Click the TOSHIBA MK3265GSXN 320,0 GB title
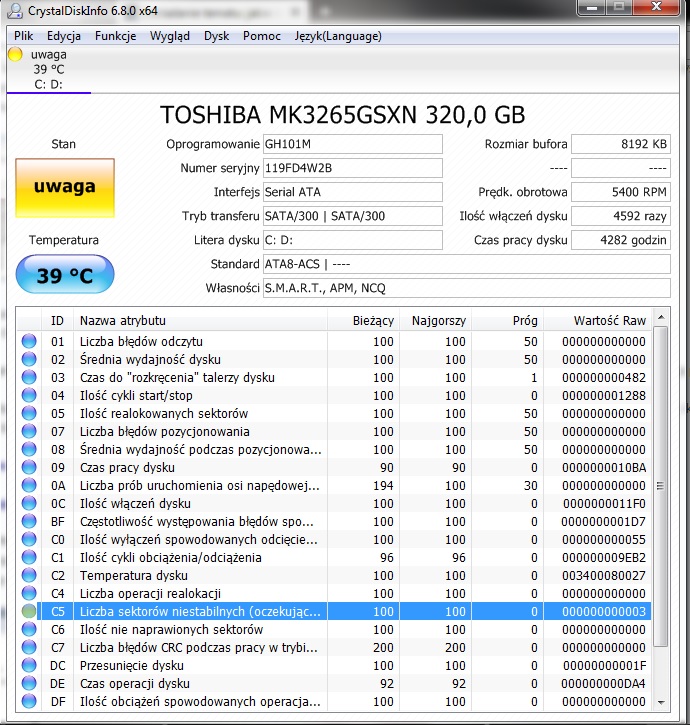Image resolution: width=690 pixels, height=725 pixels. click(343, 115)
